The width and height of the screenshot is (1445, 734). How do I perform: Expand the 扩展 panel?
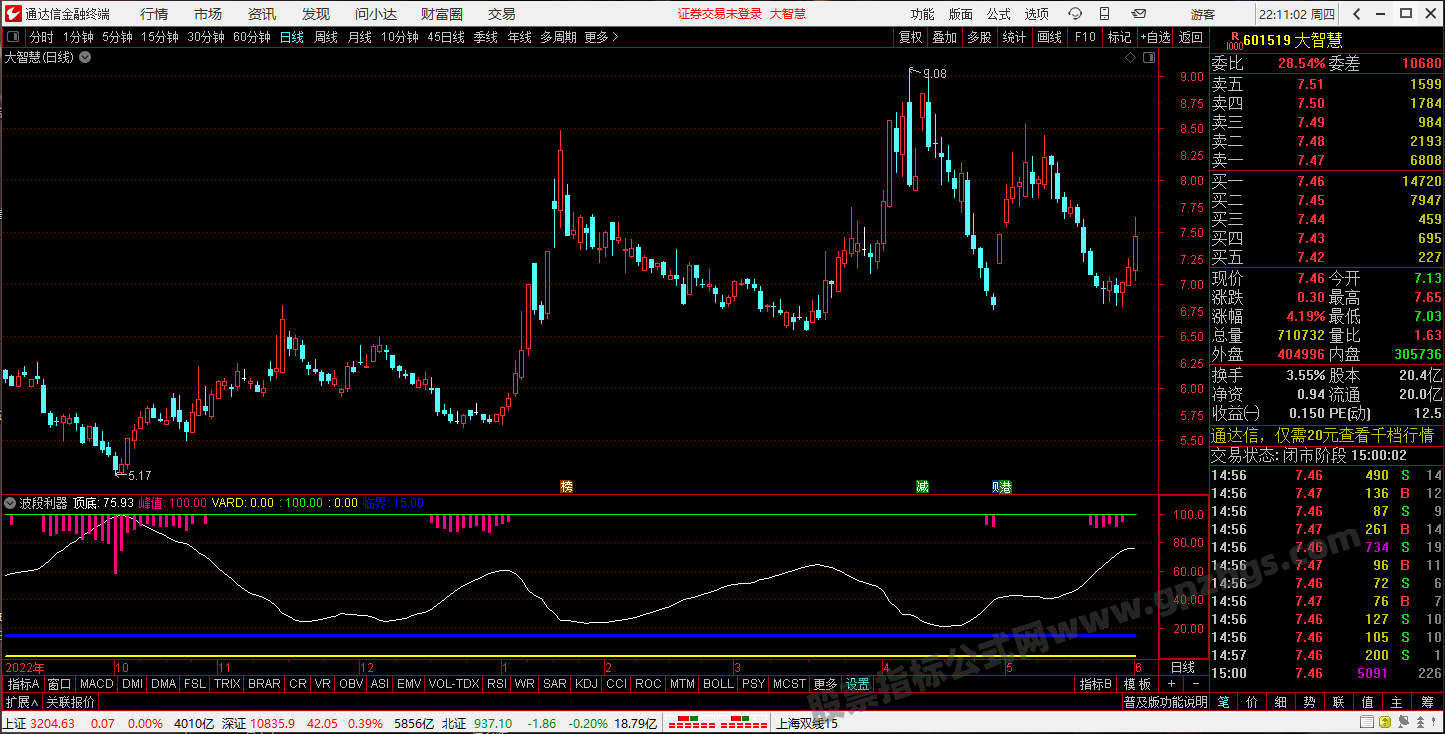tap(20, 702)
